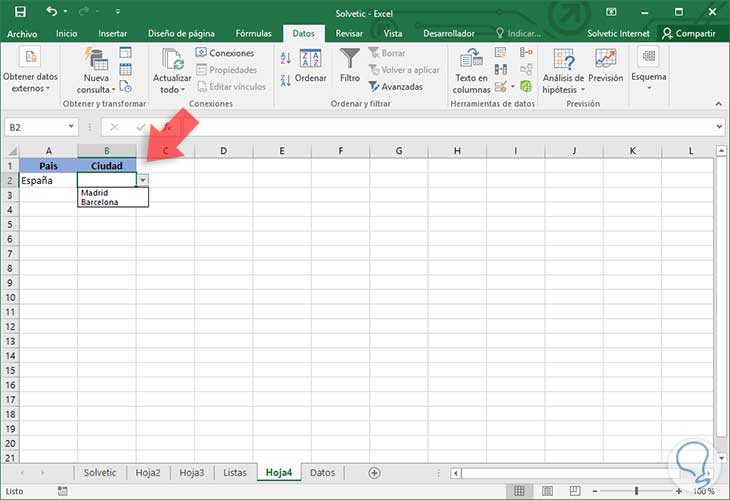Open Obtener datos externos menu
The width and height of the screenshot is (730, 500).
[x=30, y=70]
